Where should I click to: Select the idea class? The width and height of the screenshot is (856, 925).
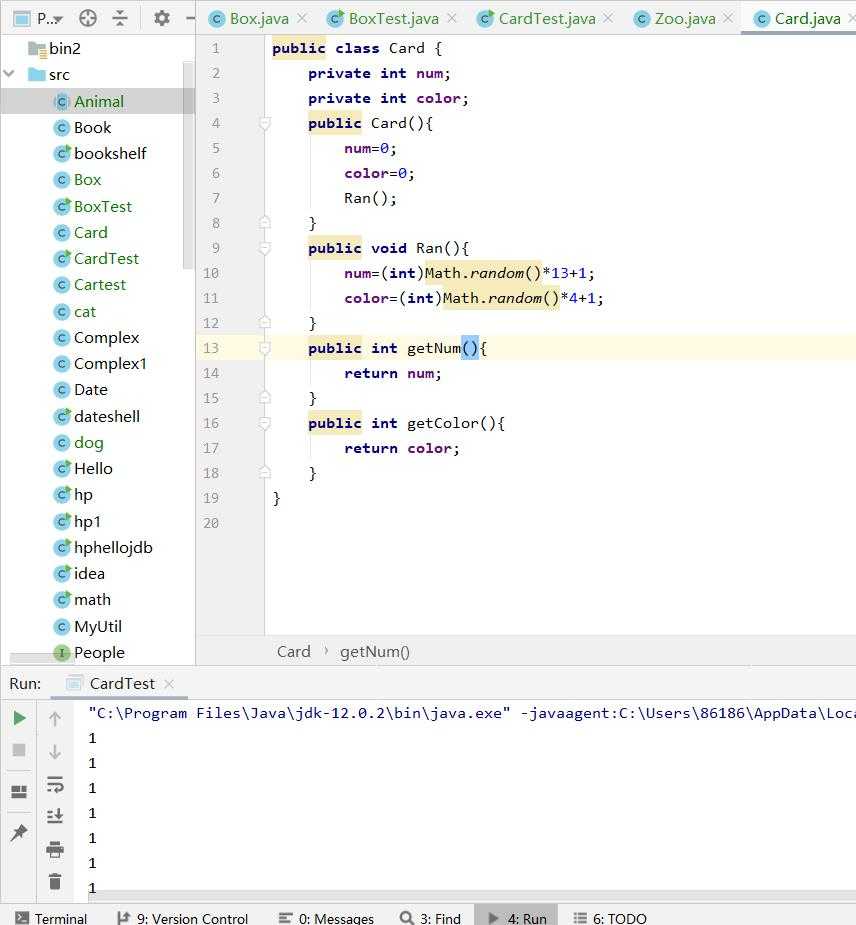[80, 573]
